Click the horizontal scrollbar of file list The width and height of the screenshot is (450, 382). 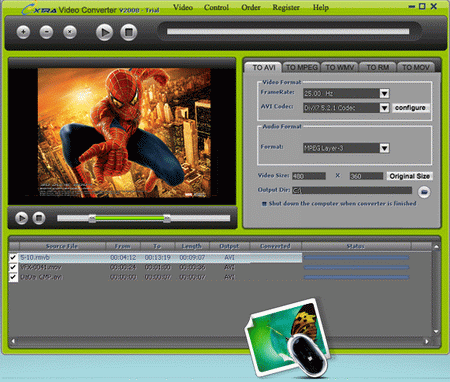220,341
